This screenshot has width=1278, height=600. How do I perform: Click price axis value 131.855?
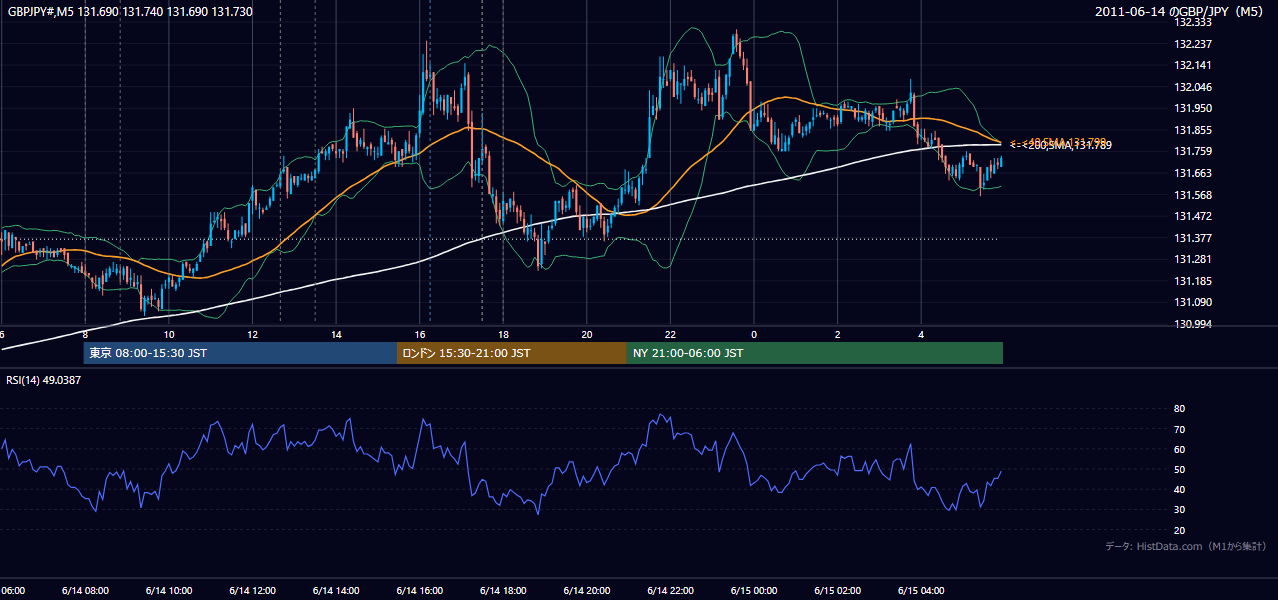pyautogui.click(x=1193, y=130)
